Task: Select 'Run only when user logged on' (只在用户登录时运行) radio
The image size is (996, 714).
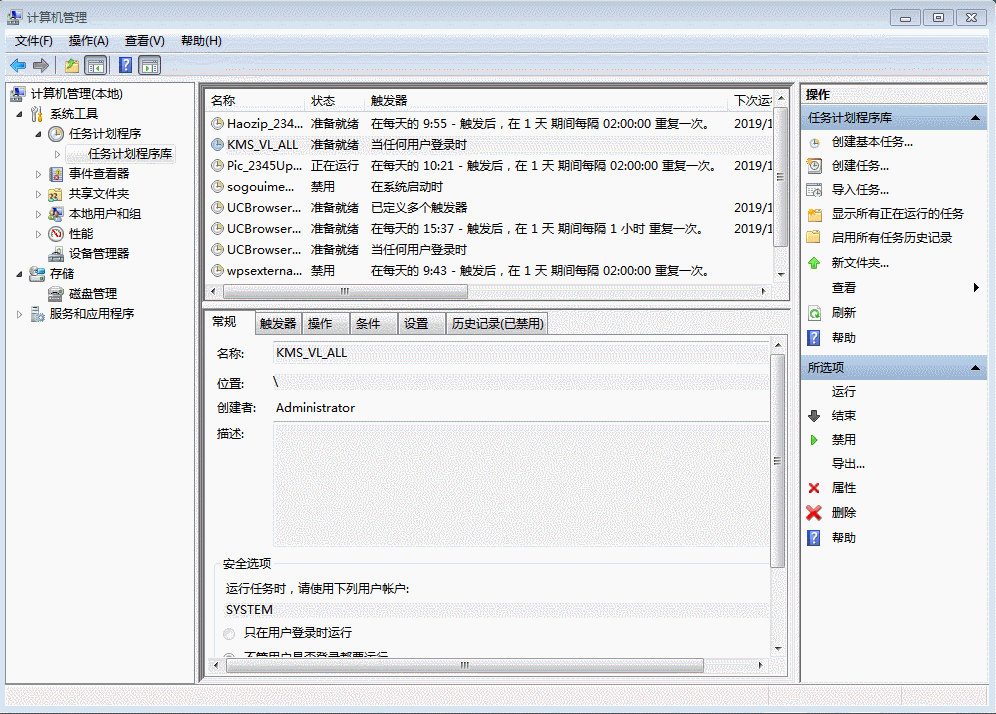Action: pos(229,633)
